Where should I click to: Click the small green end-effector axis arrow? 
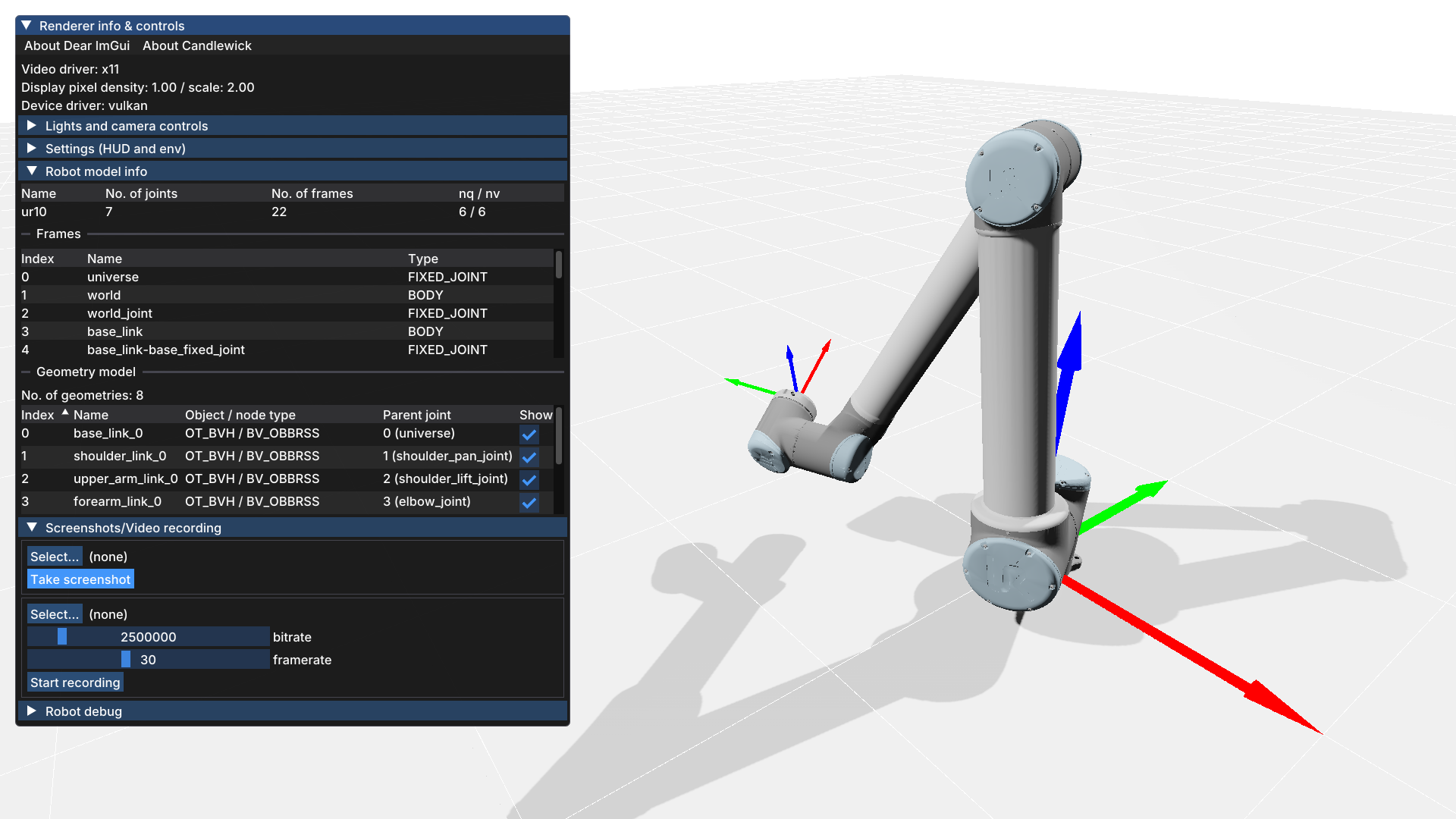pos(751,387)
